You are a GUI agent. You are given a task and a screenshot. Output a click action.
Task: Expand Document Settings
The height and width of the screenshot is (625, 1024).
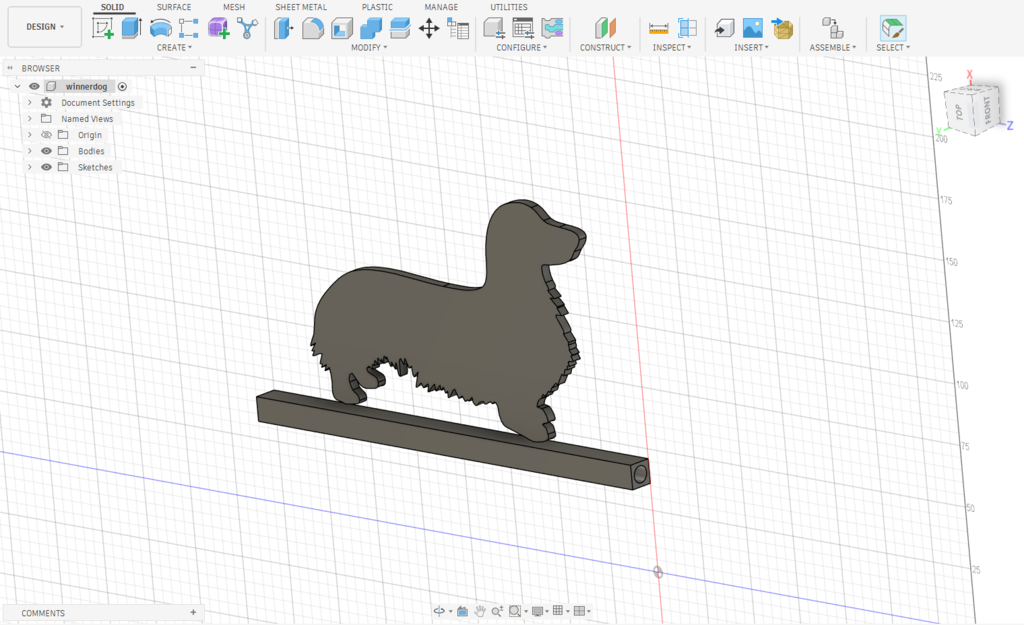pyautogui.click(x=29, y=103)
